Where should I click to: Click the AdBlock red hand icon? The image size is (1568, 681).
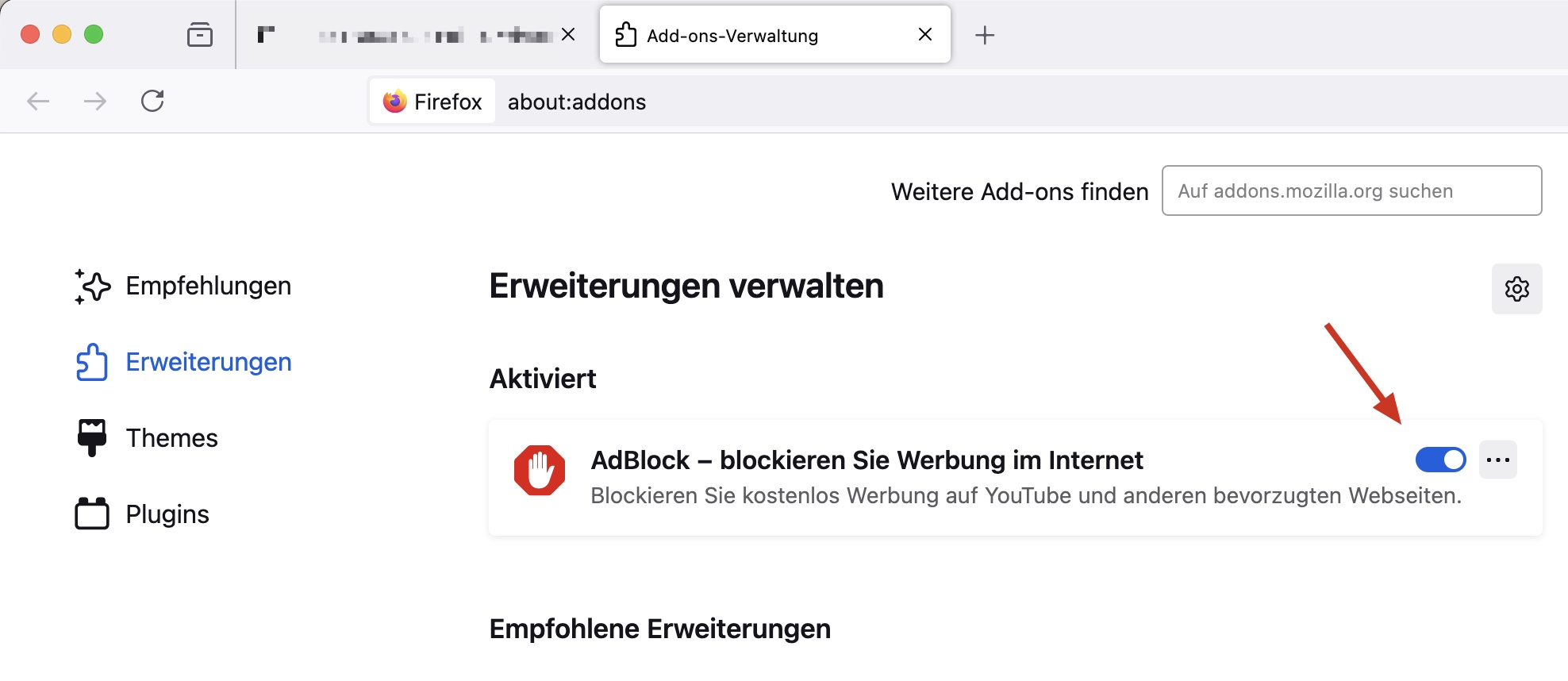point(540,470)
